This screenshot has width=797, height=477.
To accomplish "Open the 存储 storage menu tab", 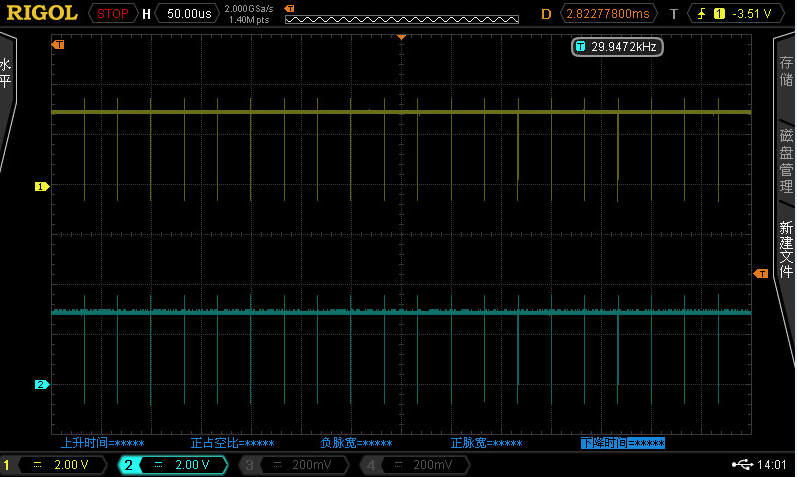I will (x=786, y=71).
